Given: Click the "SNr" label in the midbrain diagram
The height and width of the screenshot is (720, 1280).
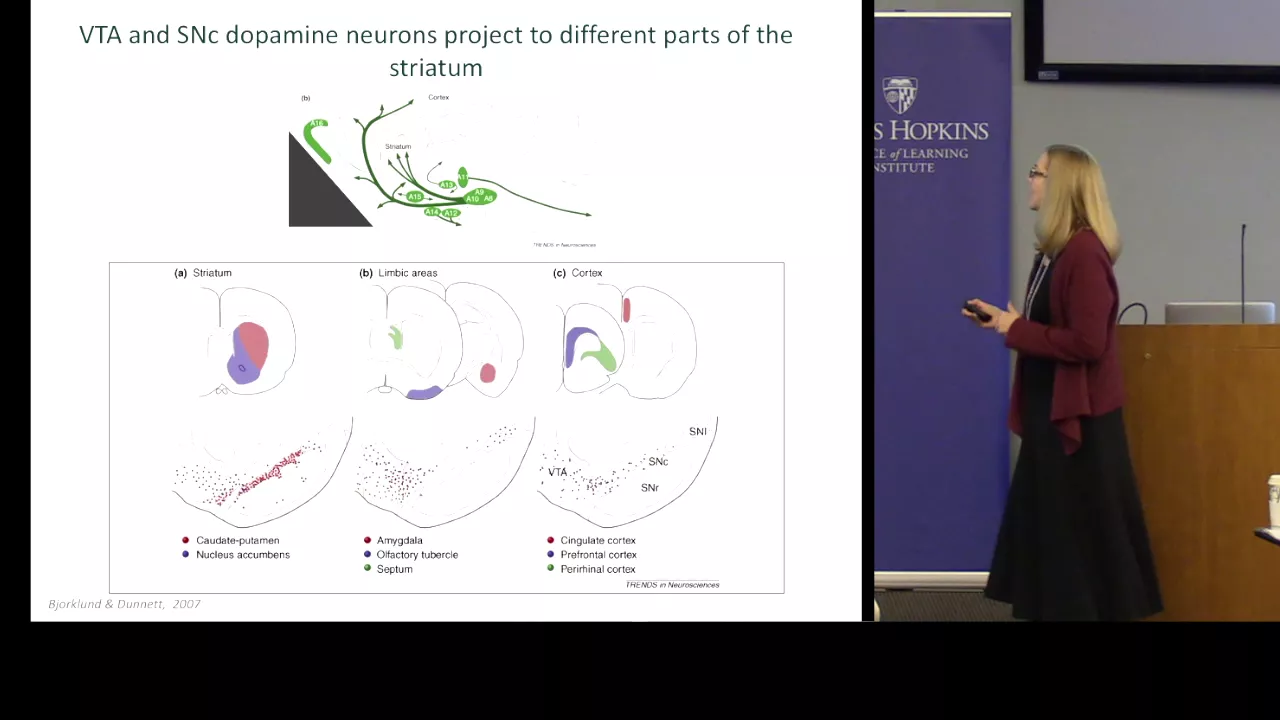Looking at the screenshot, I should tap(650, 488).
